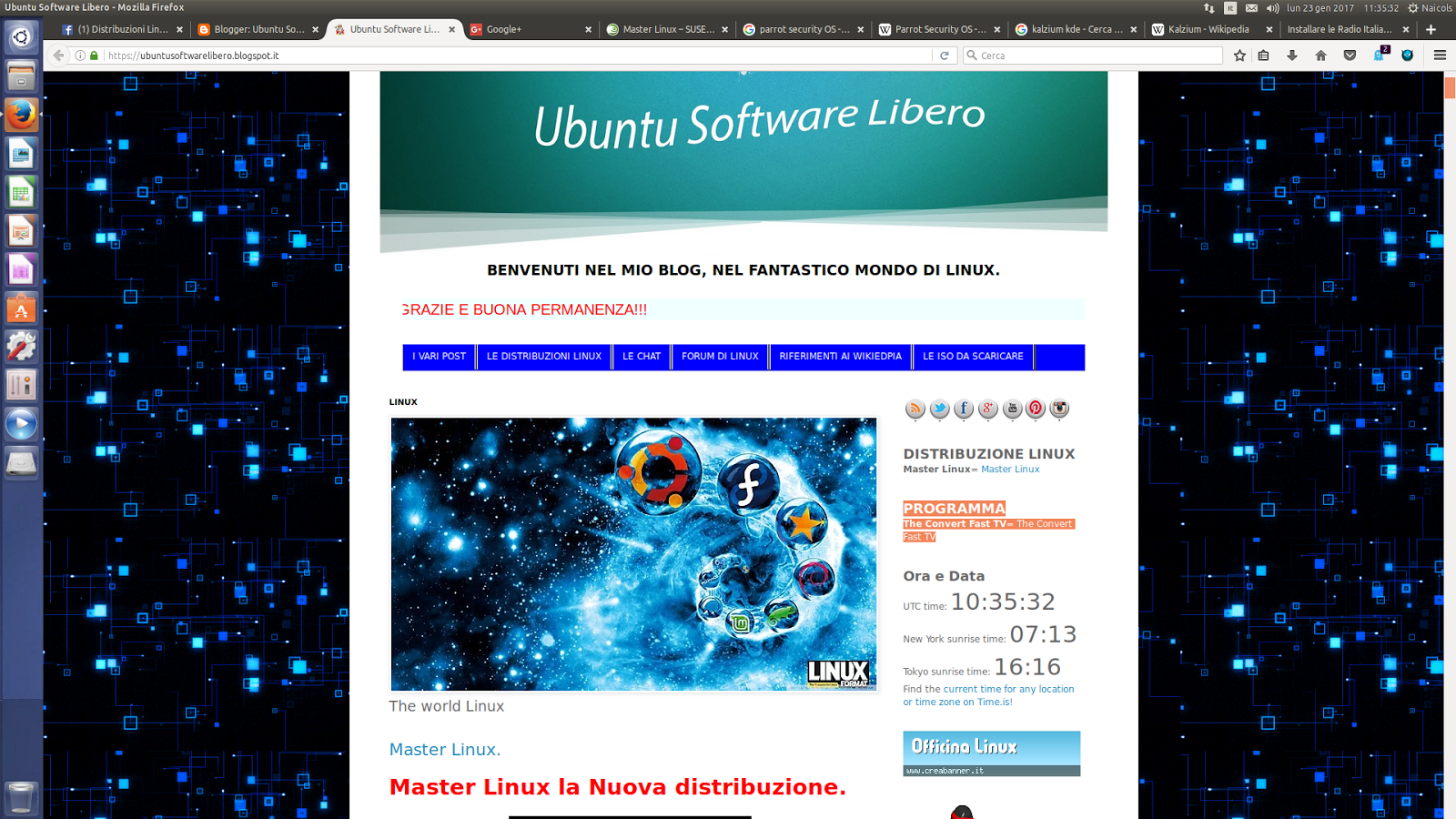Switch to the Installare le Radio Italia tab

pyautogui.click(x=1349, y=29)
